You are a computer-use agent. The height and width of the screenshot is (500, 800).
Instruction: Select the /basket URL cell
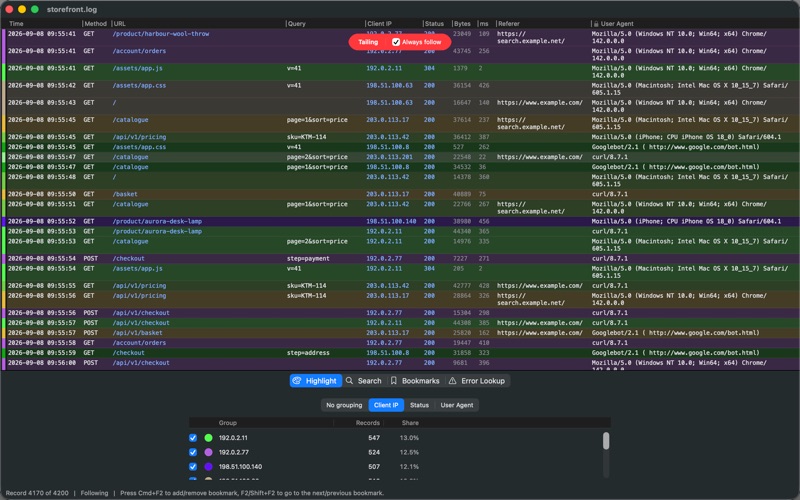(x=125, y=194)
